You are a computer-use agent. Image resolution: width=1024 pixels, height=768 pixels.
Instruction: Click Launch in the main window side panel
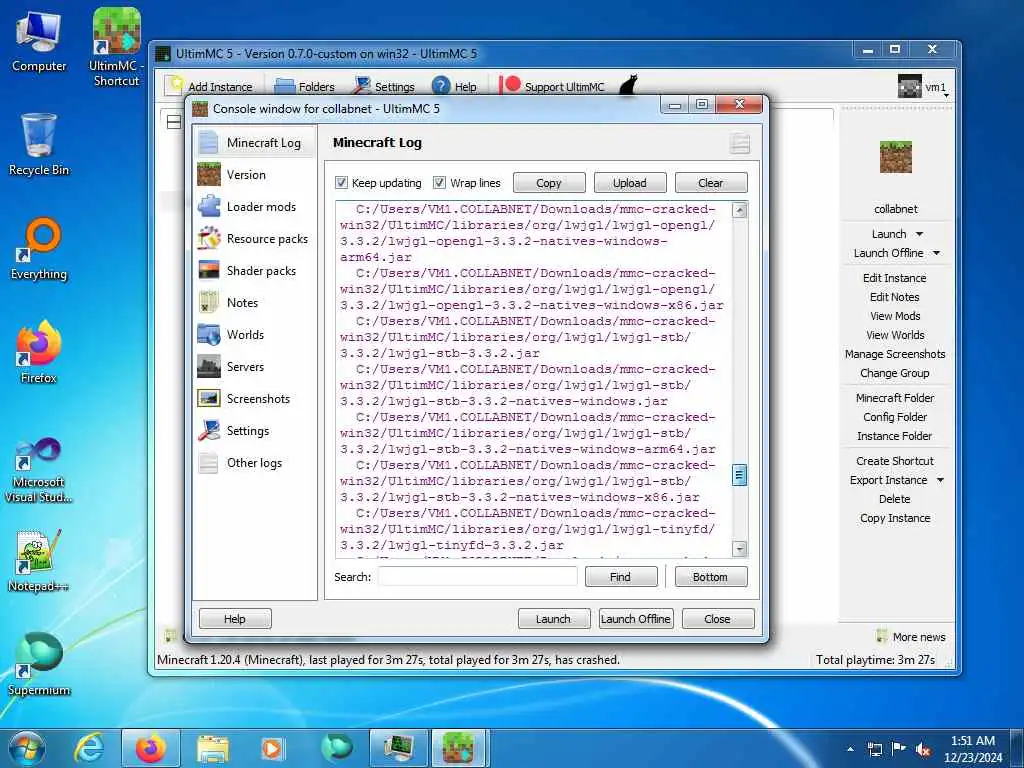889,234
